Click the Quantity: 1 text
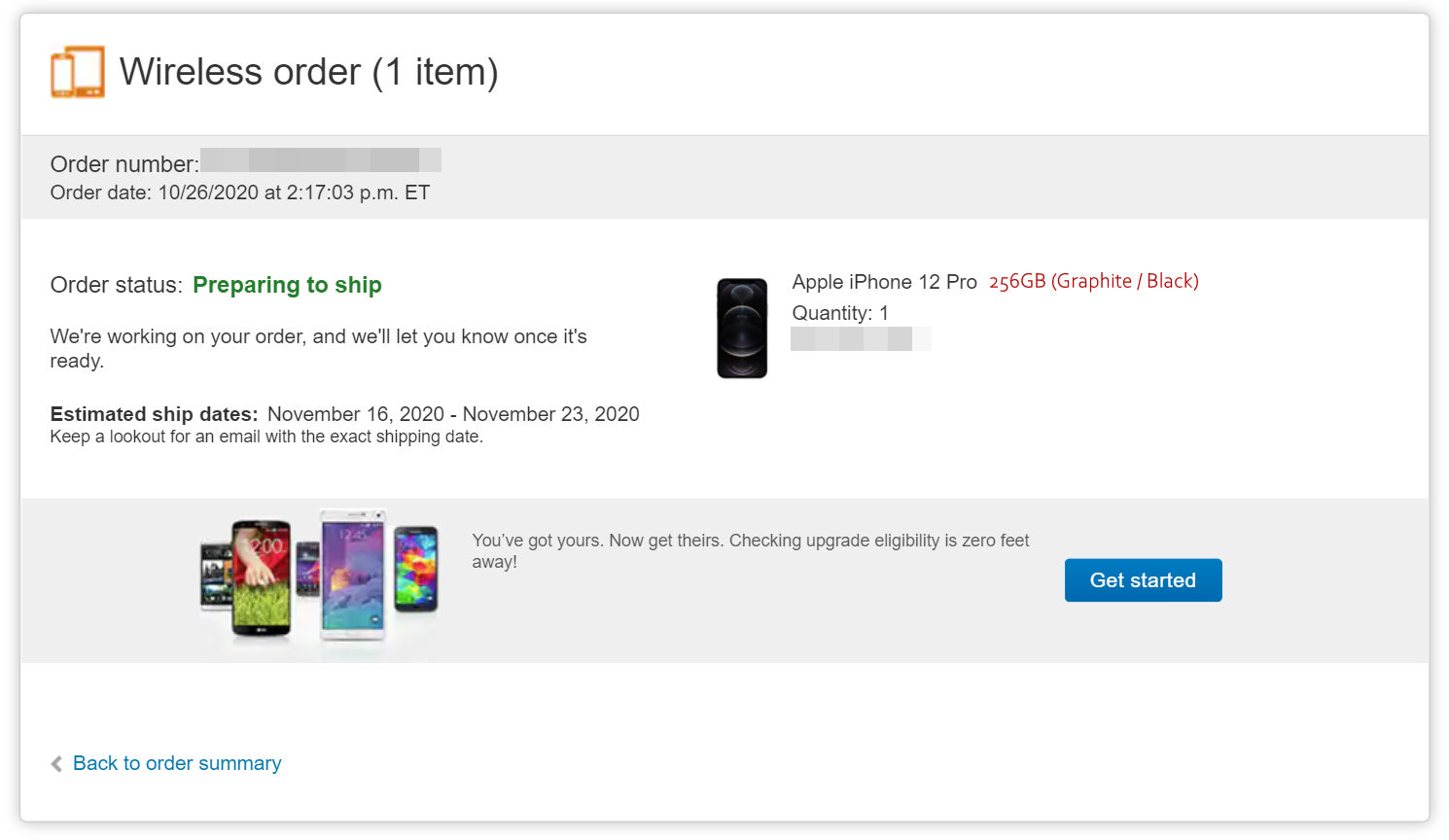 (840, 313)
